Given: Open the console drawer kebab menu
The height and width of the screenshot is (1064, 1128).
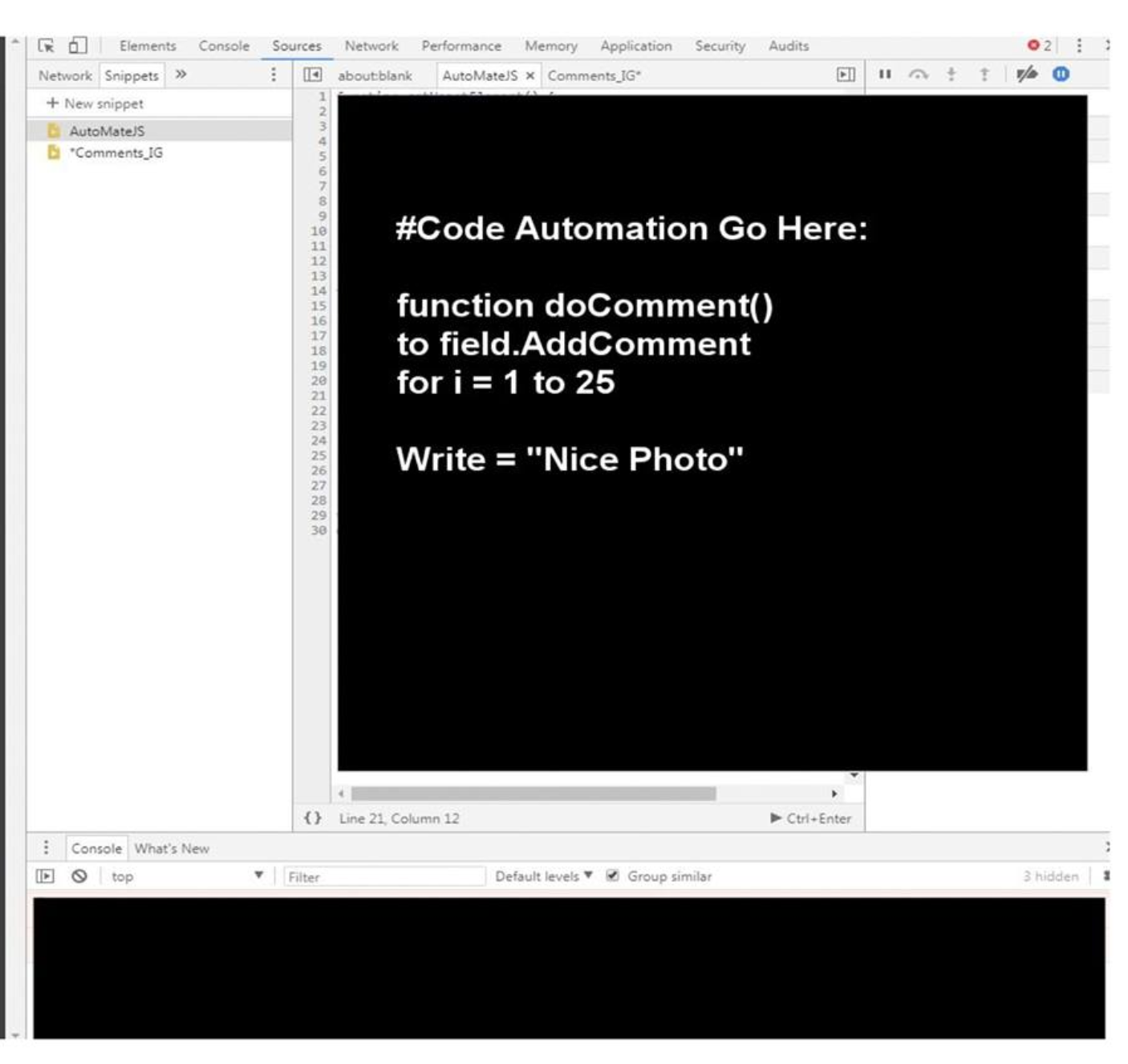Looking at the screenshot, I should click(46, 847).
